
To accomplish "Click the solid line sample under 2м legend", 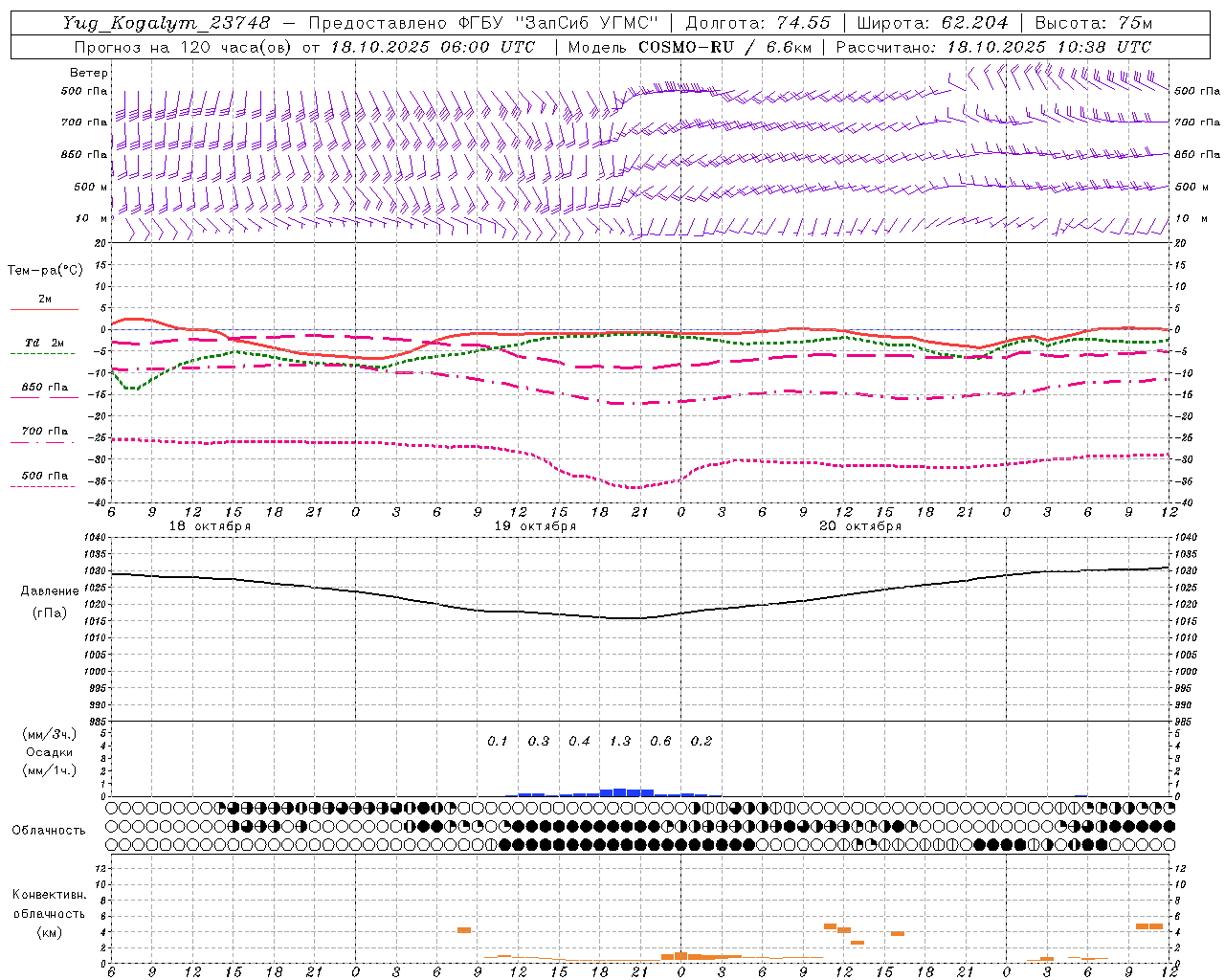I will (x=44, y=309).
